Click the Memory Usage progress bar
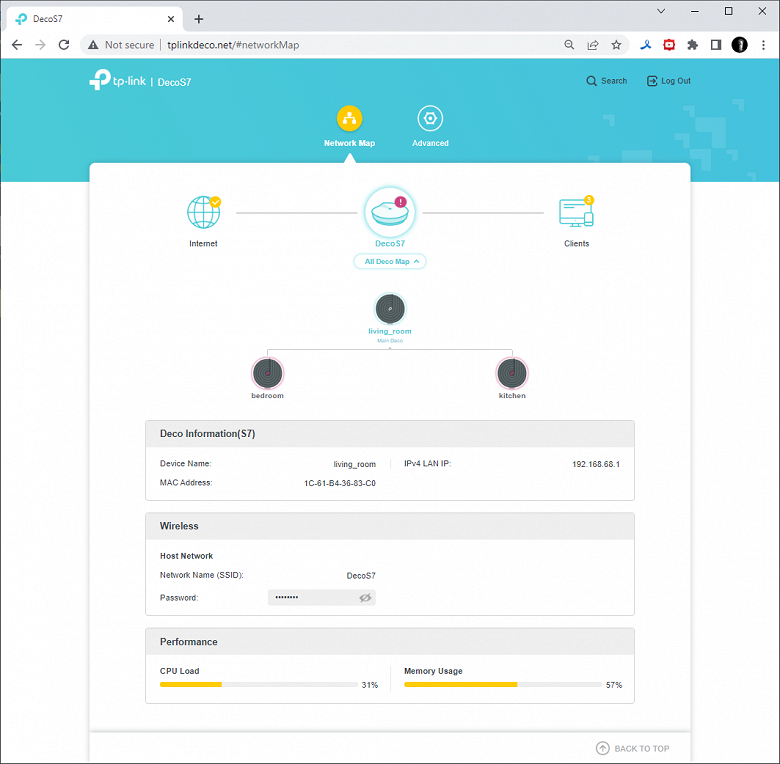This screenshot has width=780, height=764. point(503,685)
